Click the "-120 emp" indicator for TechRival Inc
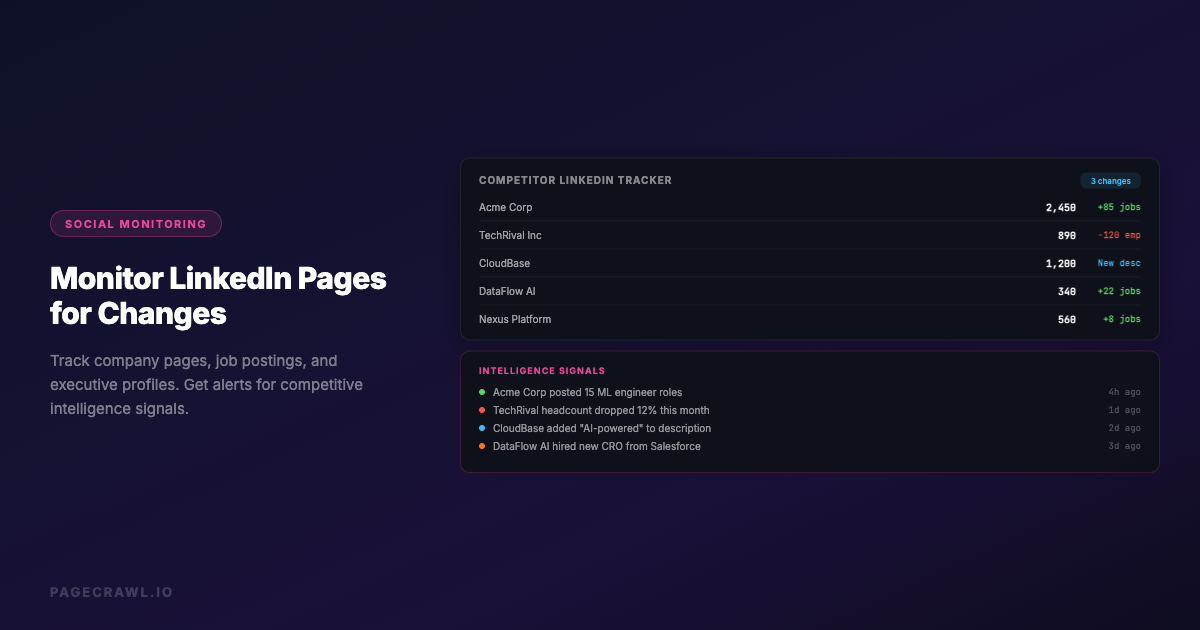Screen dimensions: 1200x630 (x=1118, y=235)
